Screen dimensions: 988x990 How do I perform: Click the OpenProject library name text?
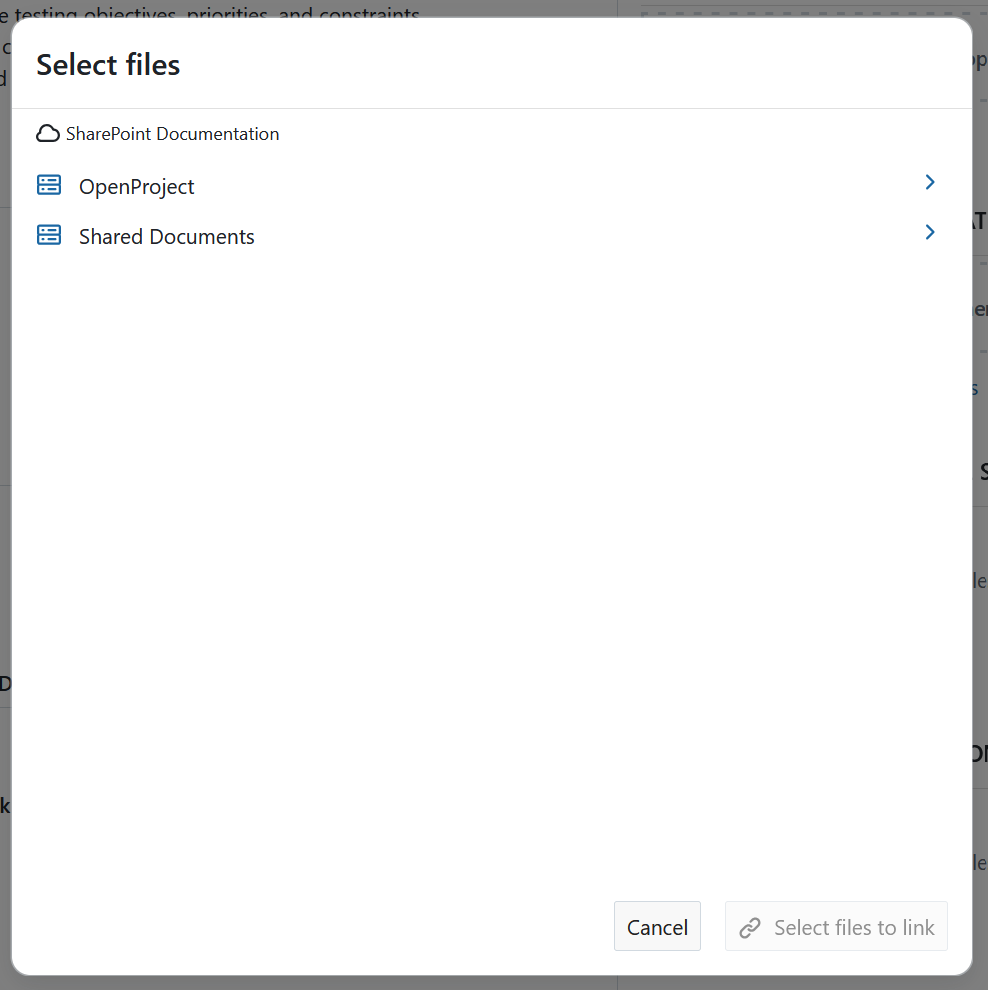137,186
